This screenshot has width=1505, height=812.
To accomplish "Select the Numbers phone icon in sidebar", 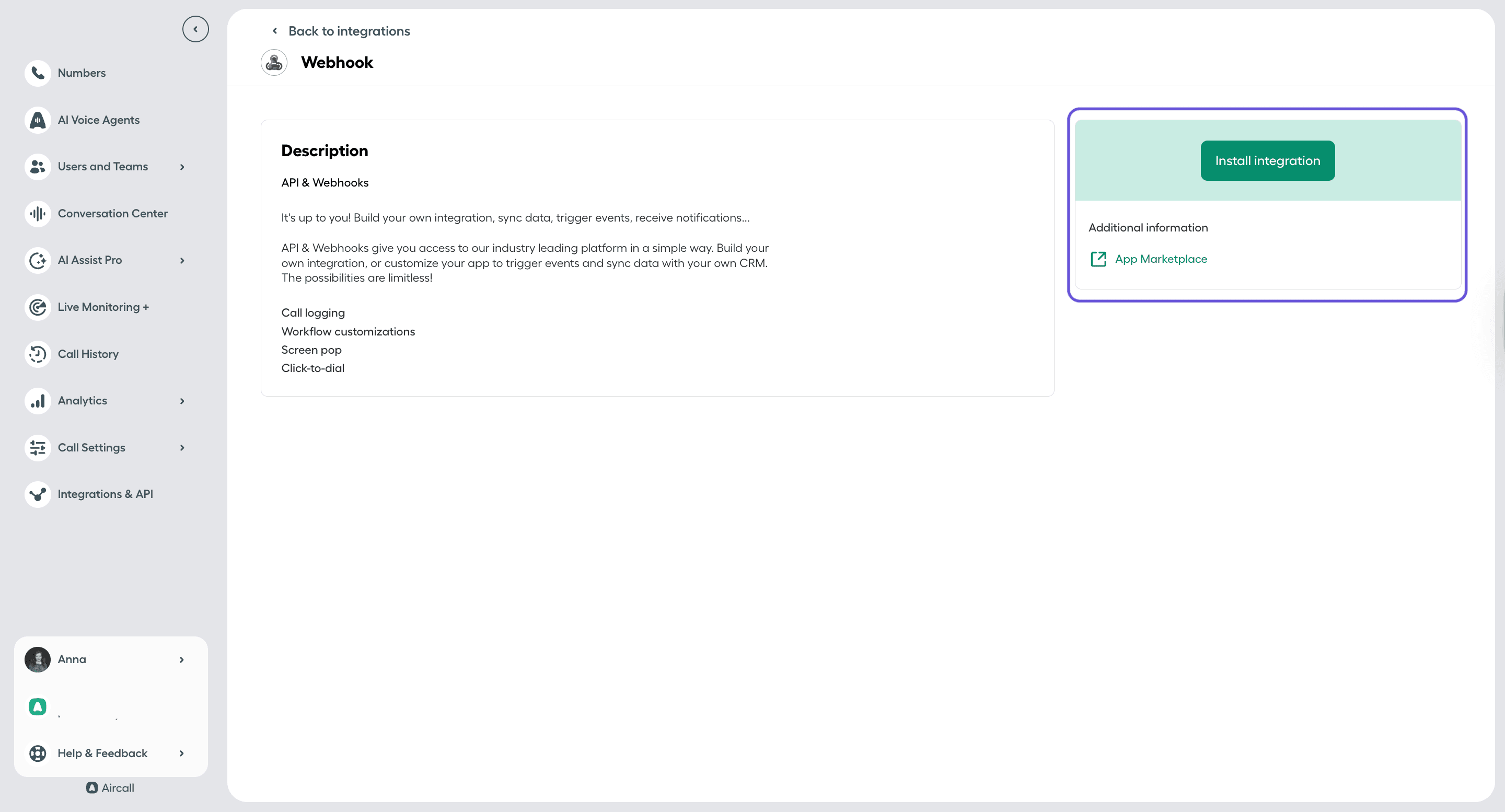I will coord(38,73).
